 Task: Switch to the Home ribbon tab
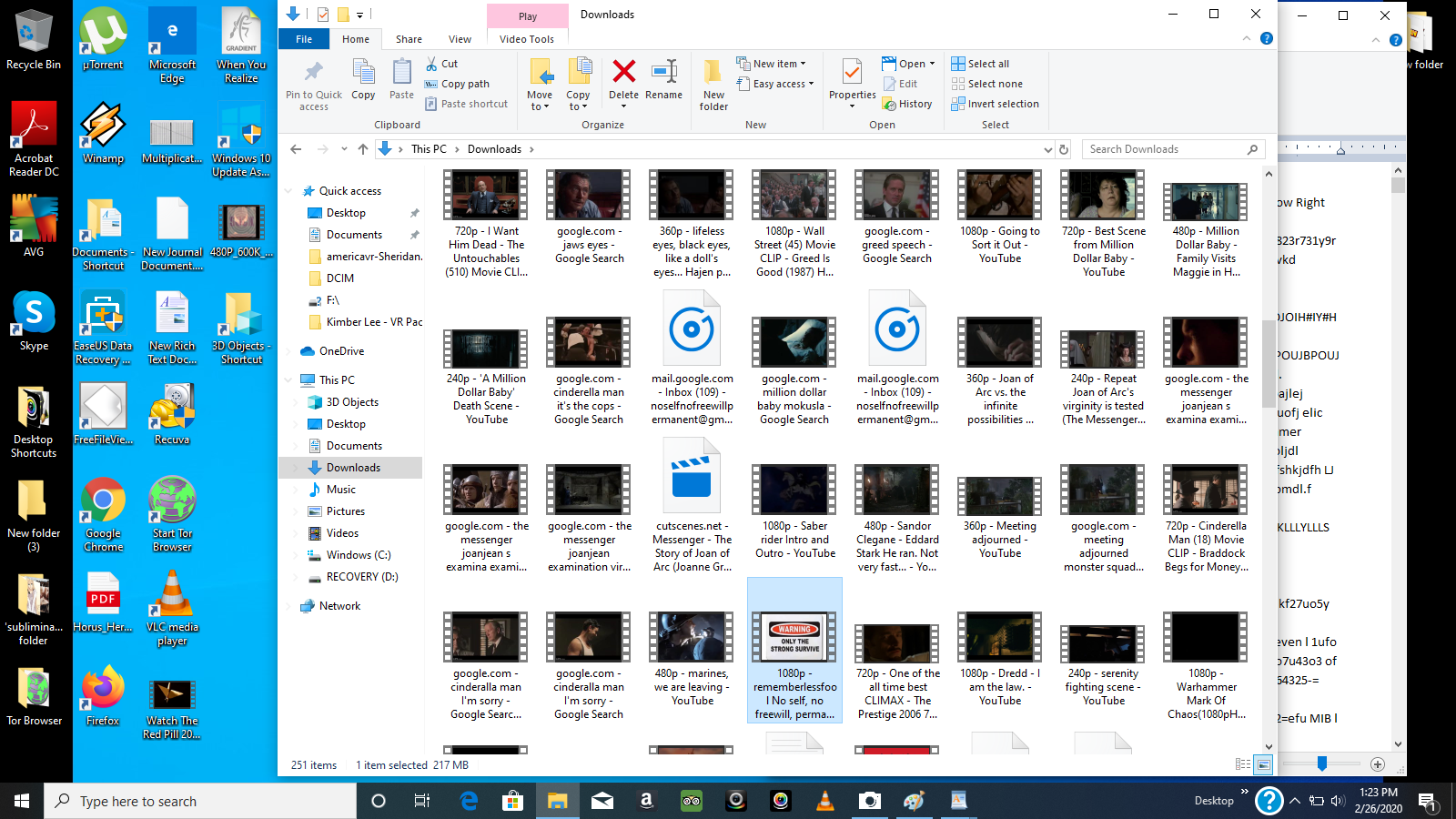(x=356, y=39)
